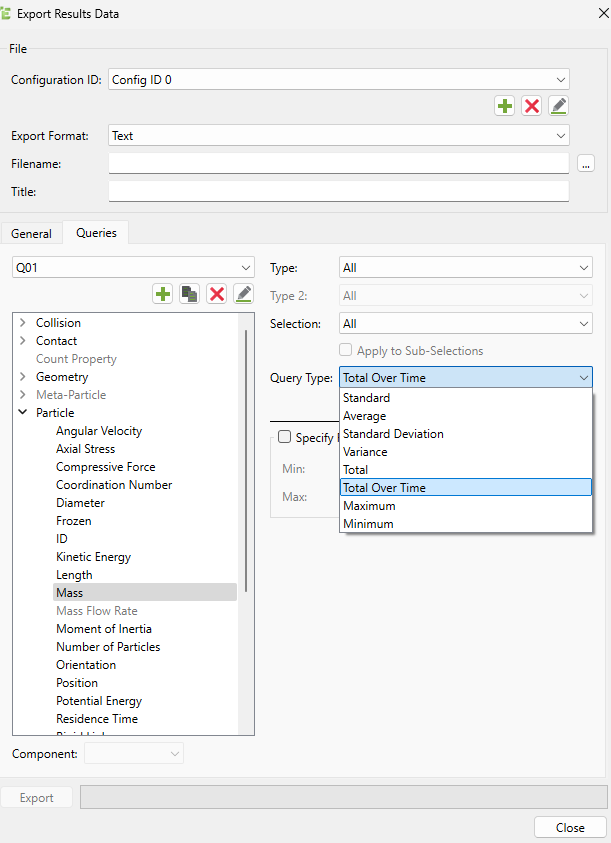Add a new query with green plus
Viewport: 611px width, 843px height.
click(162, 294)
